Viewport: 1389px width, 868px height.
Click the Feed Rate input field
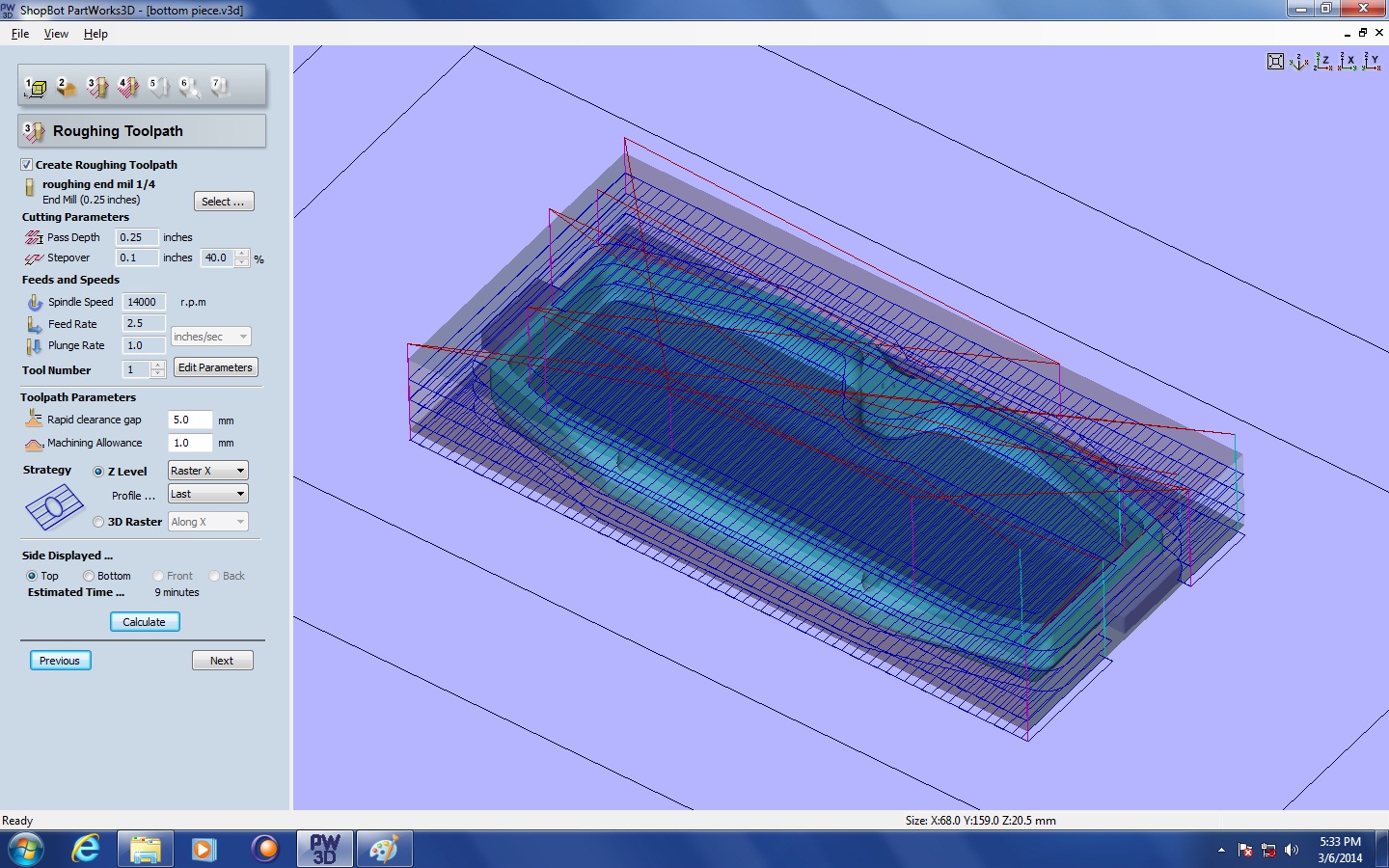[145, 324]
